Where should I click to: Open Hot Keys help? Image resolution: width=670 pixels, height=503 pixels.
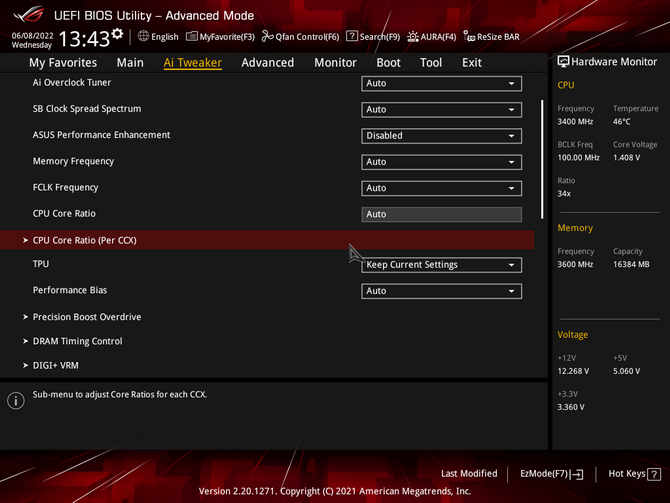[635, 474]
